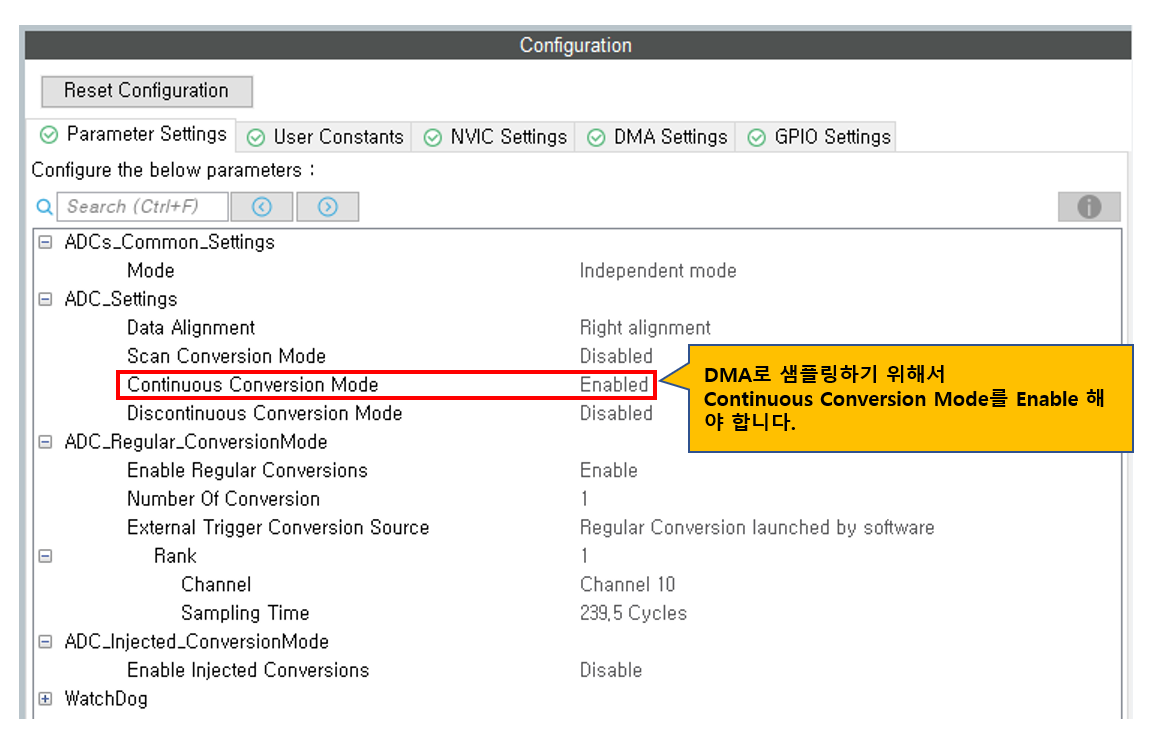
Task: Go to previous search result arrow
Action: [262, 207]
